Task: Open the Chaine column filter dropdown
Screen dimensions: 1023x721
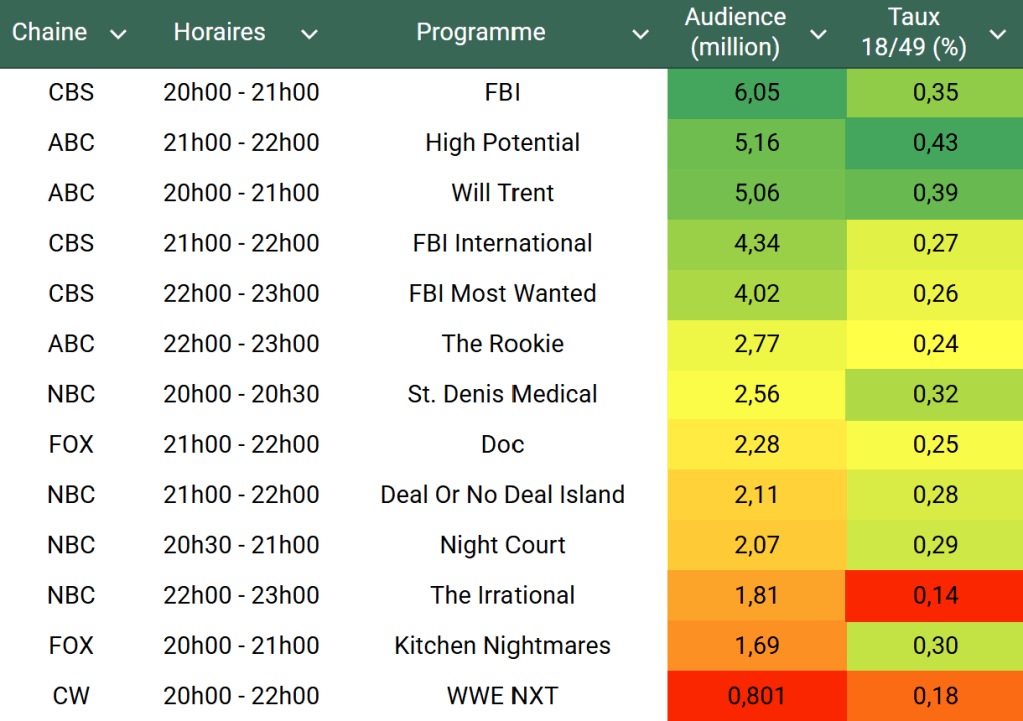Action: 118,34
